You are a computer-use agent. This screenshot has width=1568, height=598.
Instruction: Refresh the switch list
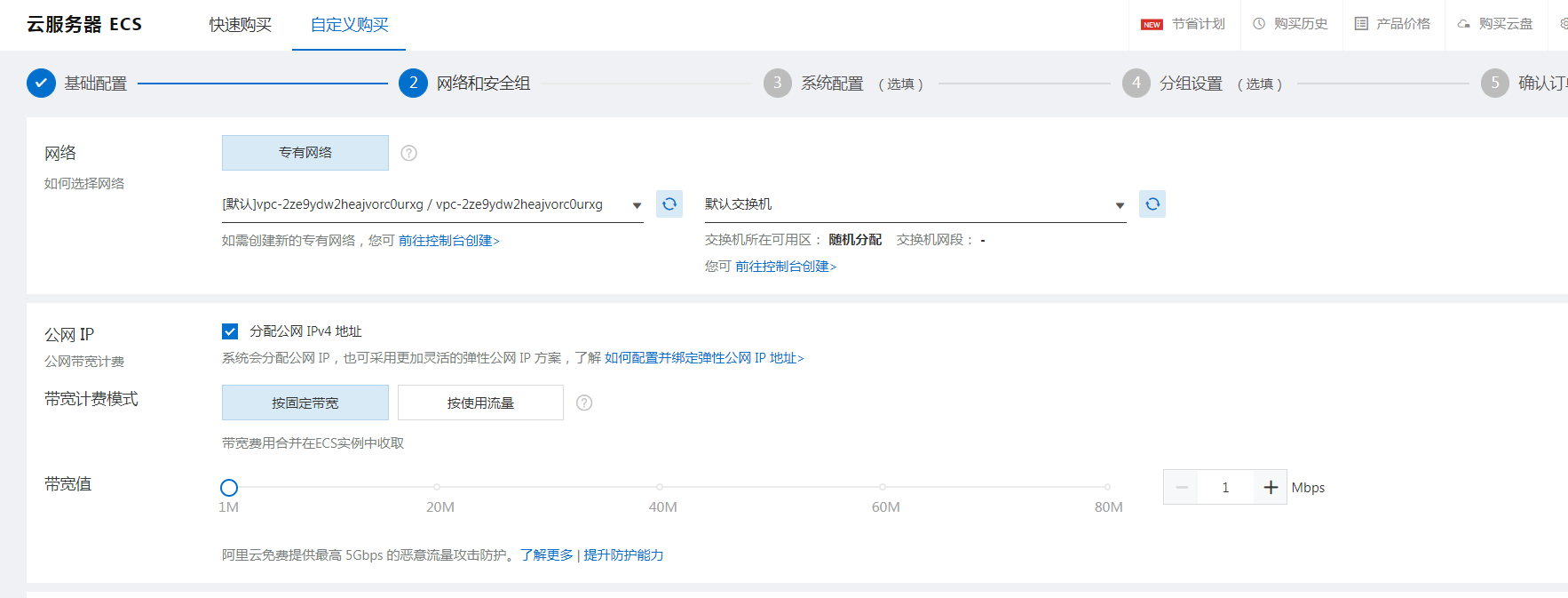1152,203
